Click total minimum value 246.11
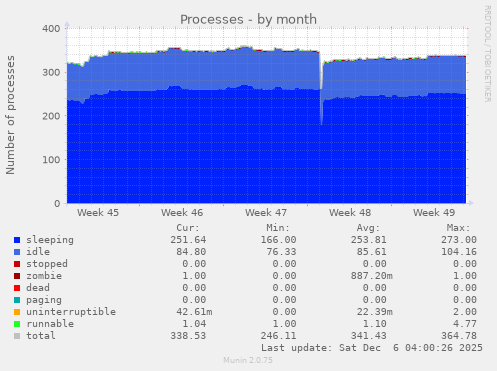The image size is (497, 371). point(278,336)
